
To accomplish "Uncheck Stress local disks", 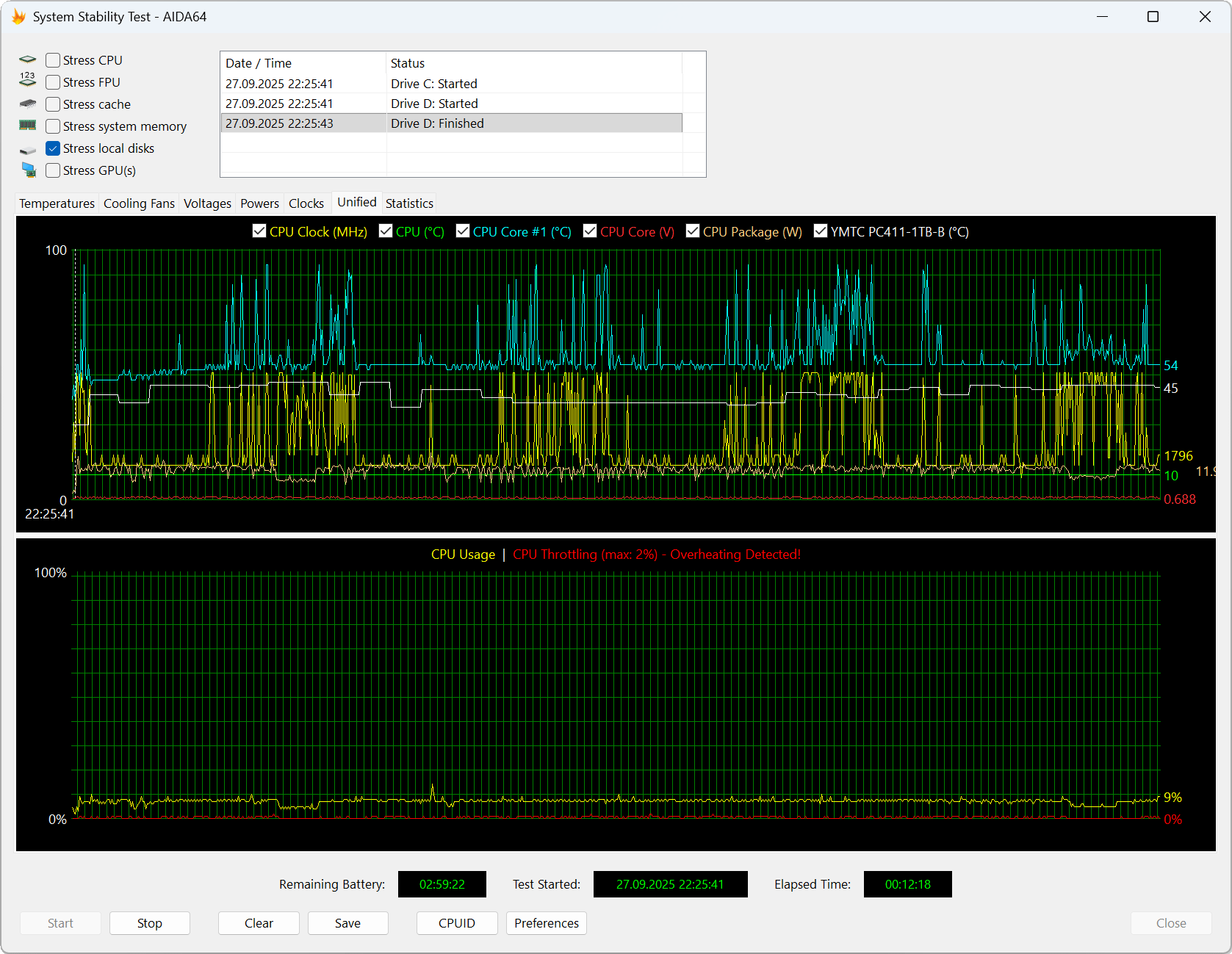I will [x=53, y=148].
